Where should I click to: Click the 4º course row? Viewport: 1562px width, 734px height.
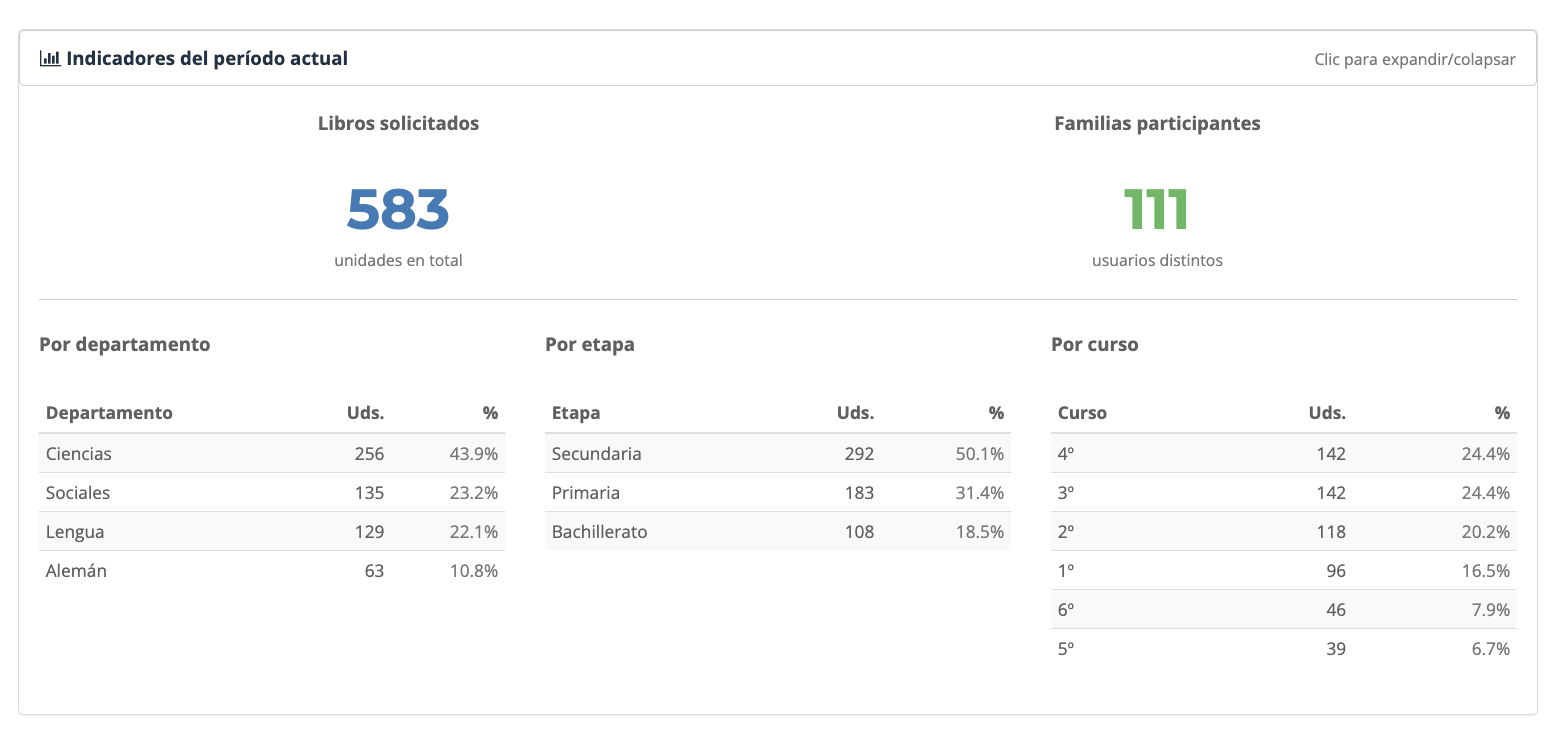[x=1284, y=453]
